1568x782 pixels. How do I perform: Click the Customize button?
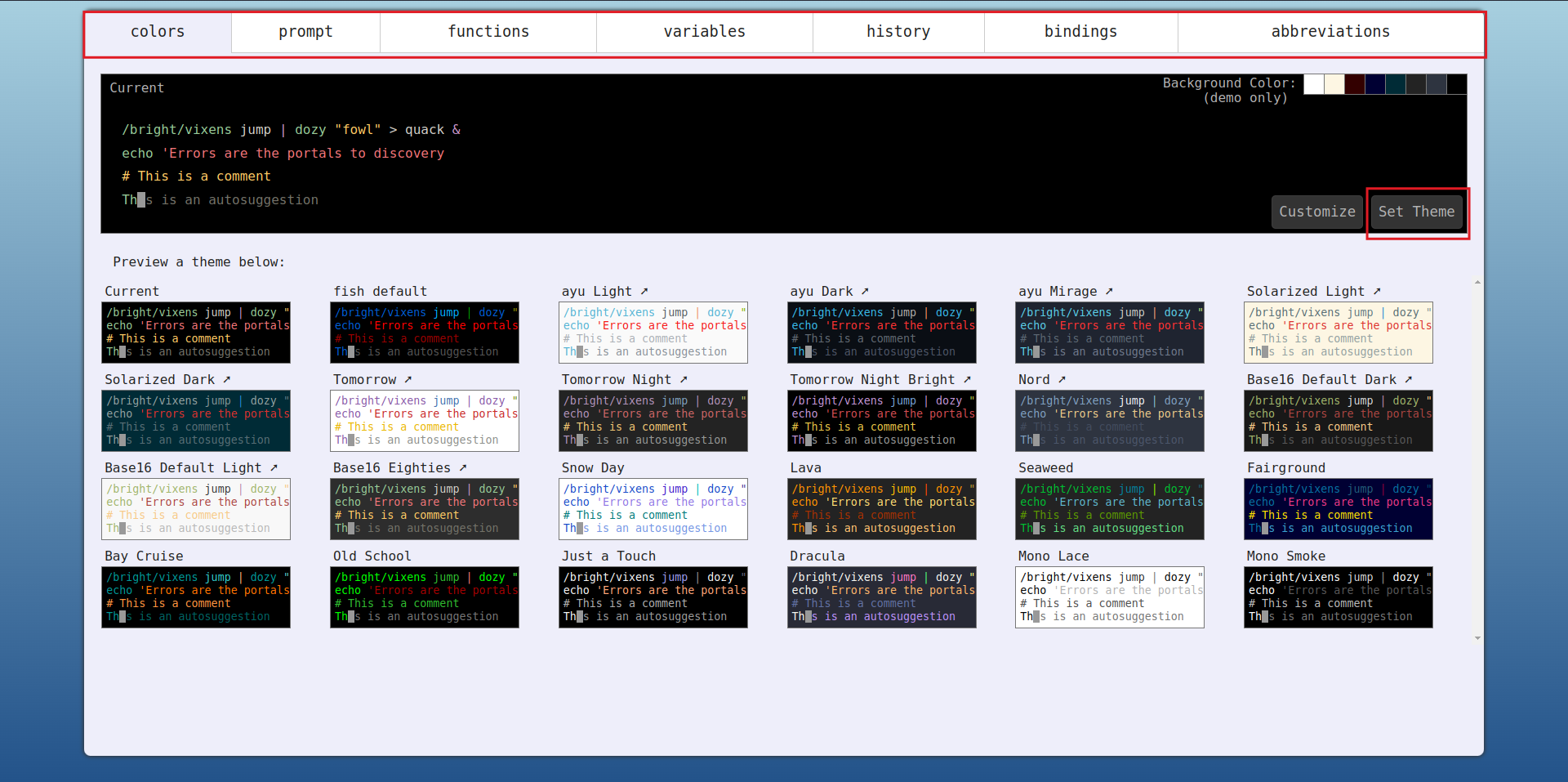coord(1316,212)
